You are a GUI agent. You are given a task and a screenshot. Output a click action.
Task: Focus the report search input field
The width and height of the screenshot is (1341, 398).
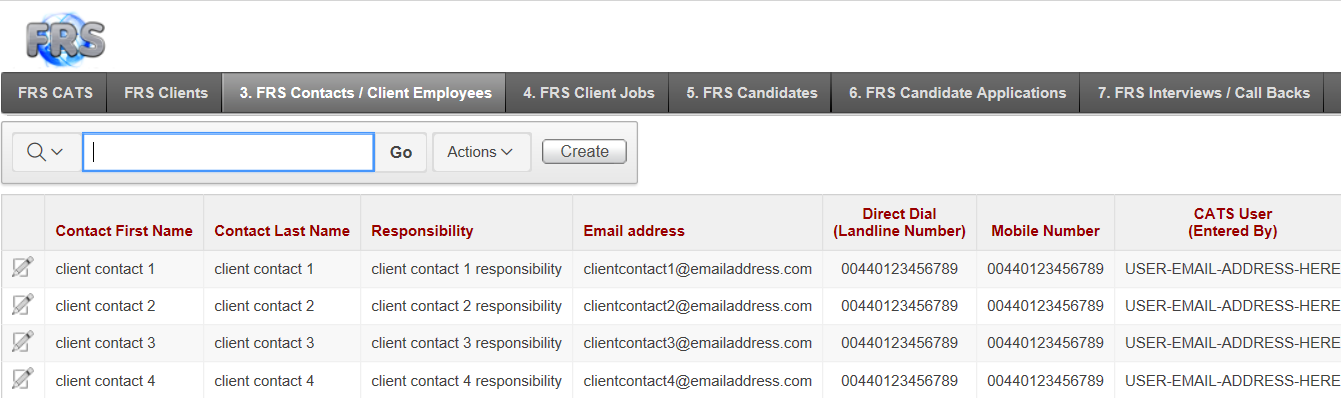[x=228, y=152]
